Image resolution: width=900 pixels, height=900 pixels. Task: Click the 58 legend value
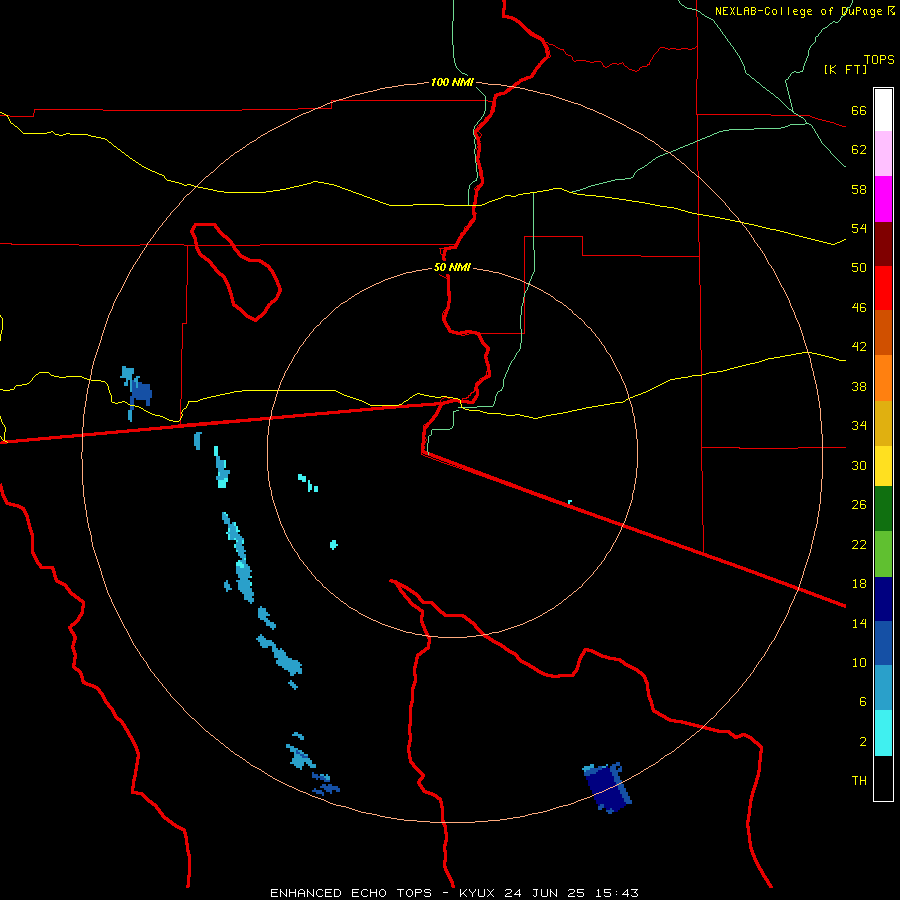pos(859,189)
